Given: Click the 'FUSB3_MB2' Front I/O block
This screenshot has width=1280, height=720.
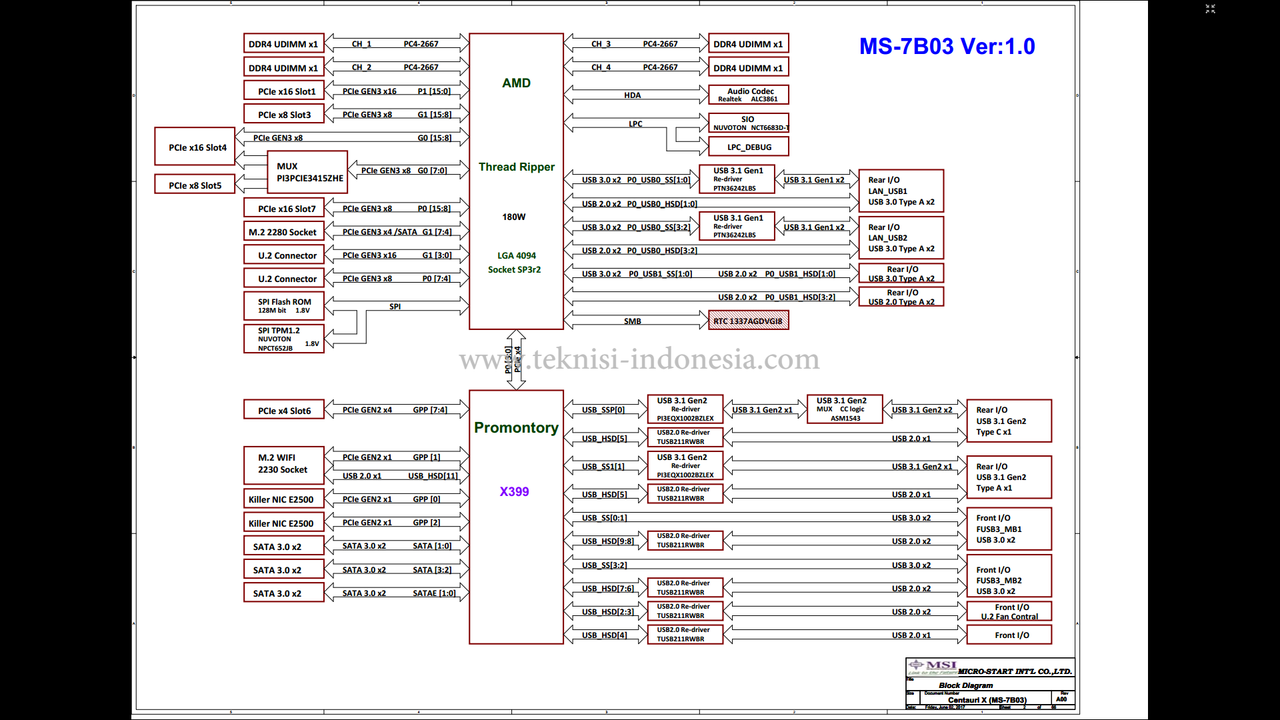Looking at the screenshot, I should point(1008,576).
